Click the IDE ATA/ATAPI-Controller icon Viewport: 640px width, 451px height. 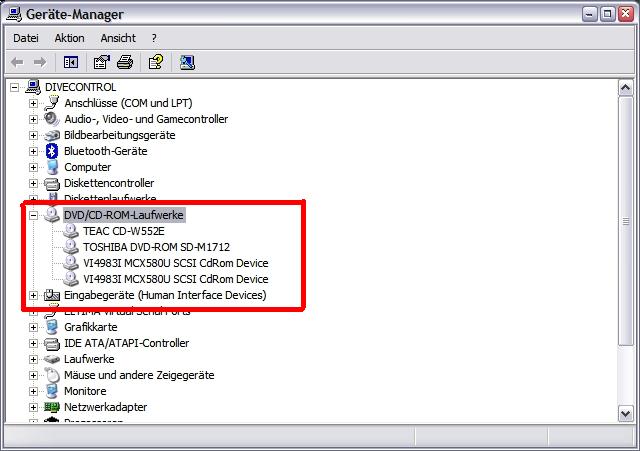pyautogui.click(x=52, y=344)
